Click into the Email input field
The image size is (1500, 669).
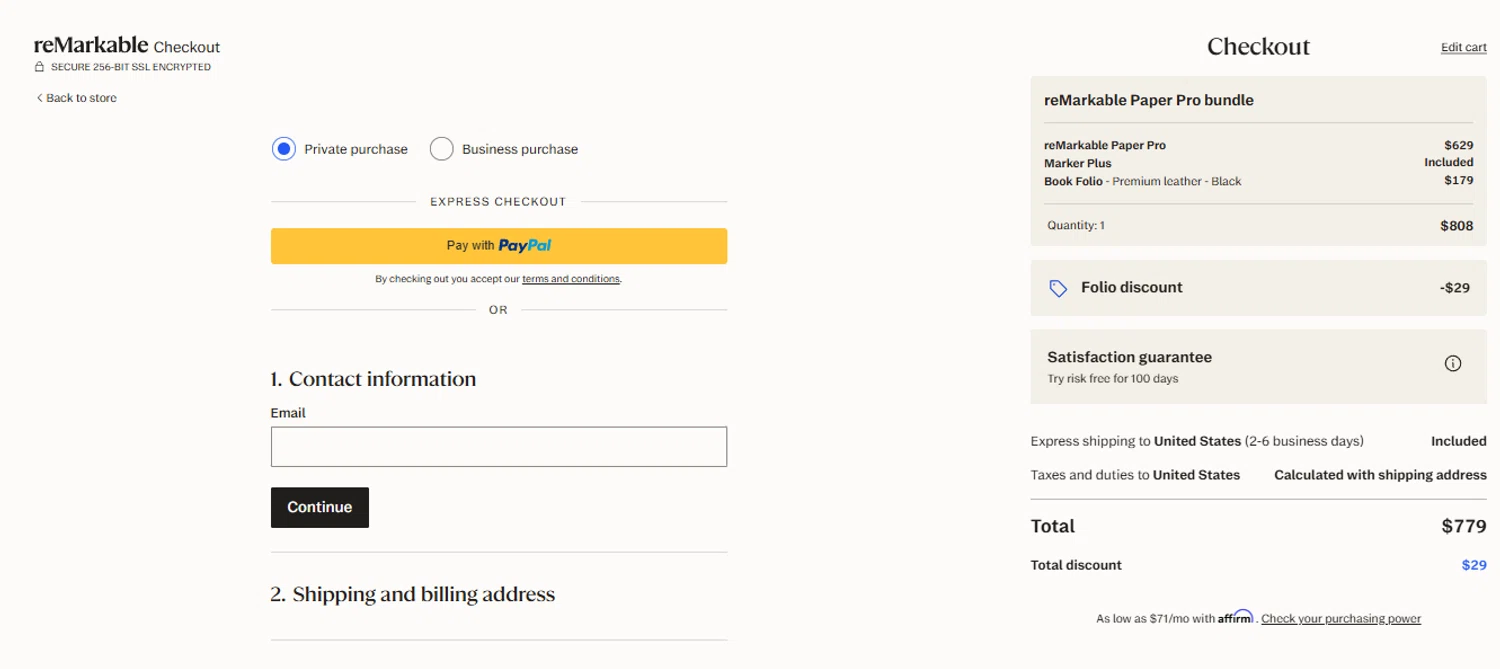coord(498,447)
